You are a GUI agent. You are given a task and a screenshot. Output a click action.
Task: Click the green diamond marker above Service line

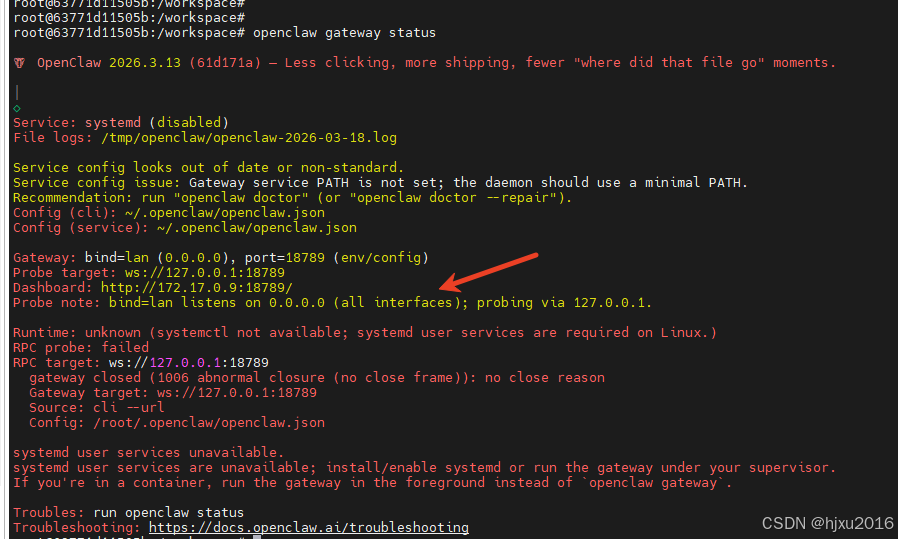pyautogui.click(x=17, y=108)
